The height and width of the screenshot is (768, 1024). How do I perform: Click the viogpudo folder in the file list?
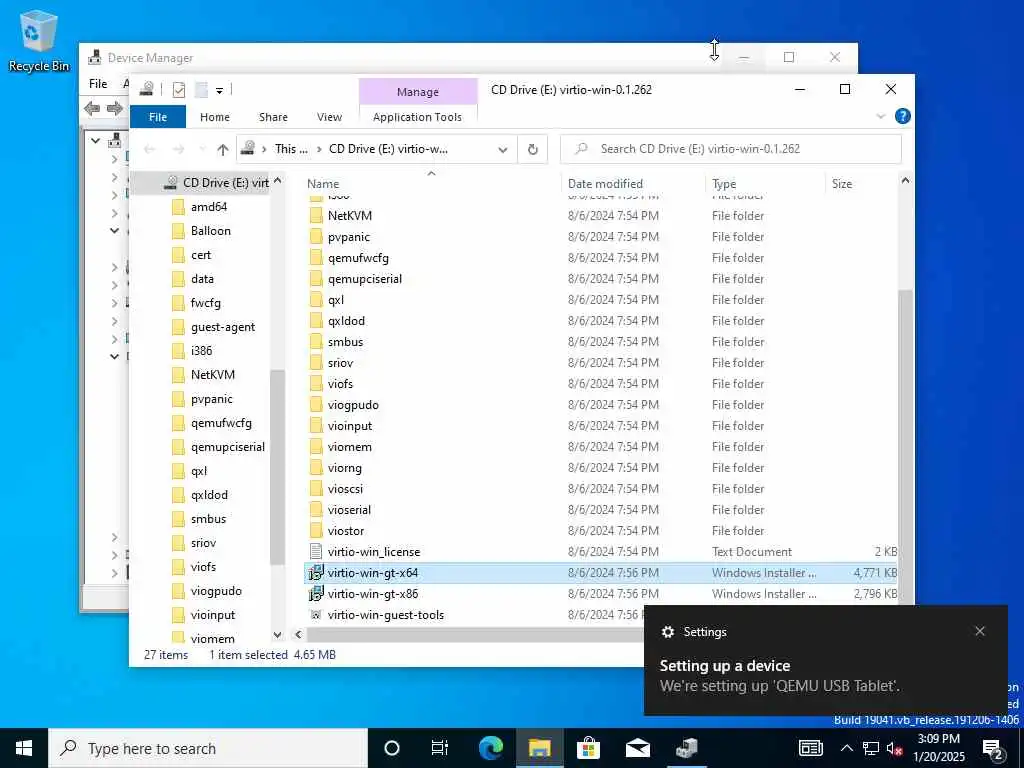(353, 405)
